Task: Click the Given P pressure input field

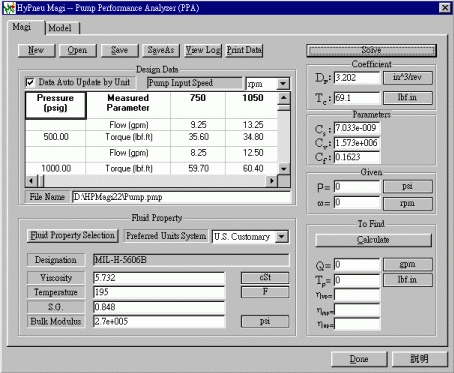Action: [357, 186]
